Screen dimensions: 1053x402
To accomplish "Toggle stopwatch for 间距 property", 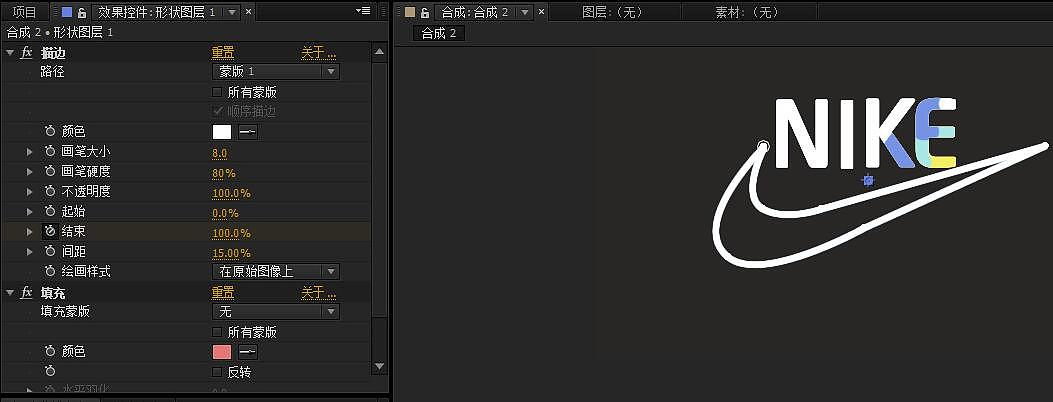I will click(x=50, y=252).
